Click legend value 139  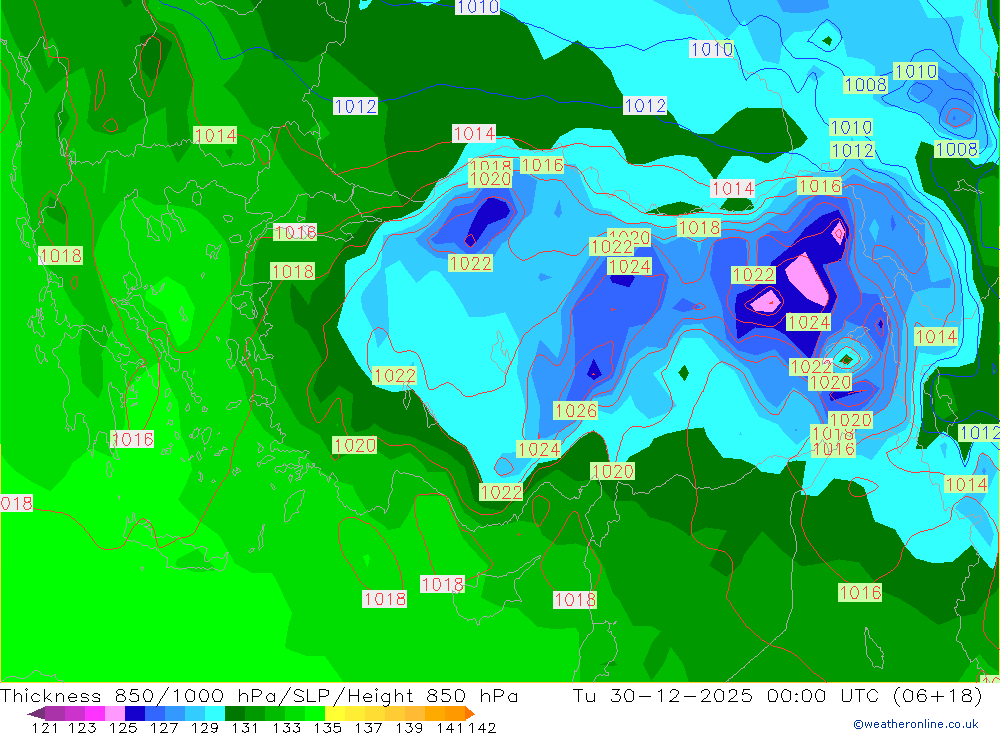(x=409, y=728)
